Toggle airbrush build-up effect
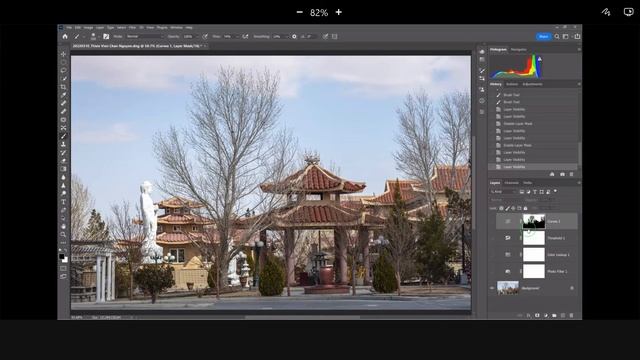The image size is (640, 360). point(245,36)
